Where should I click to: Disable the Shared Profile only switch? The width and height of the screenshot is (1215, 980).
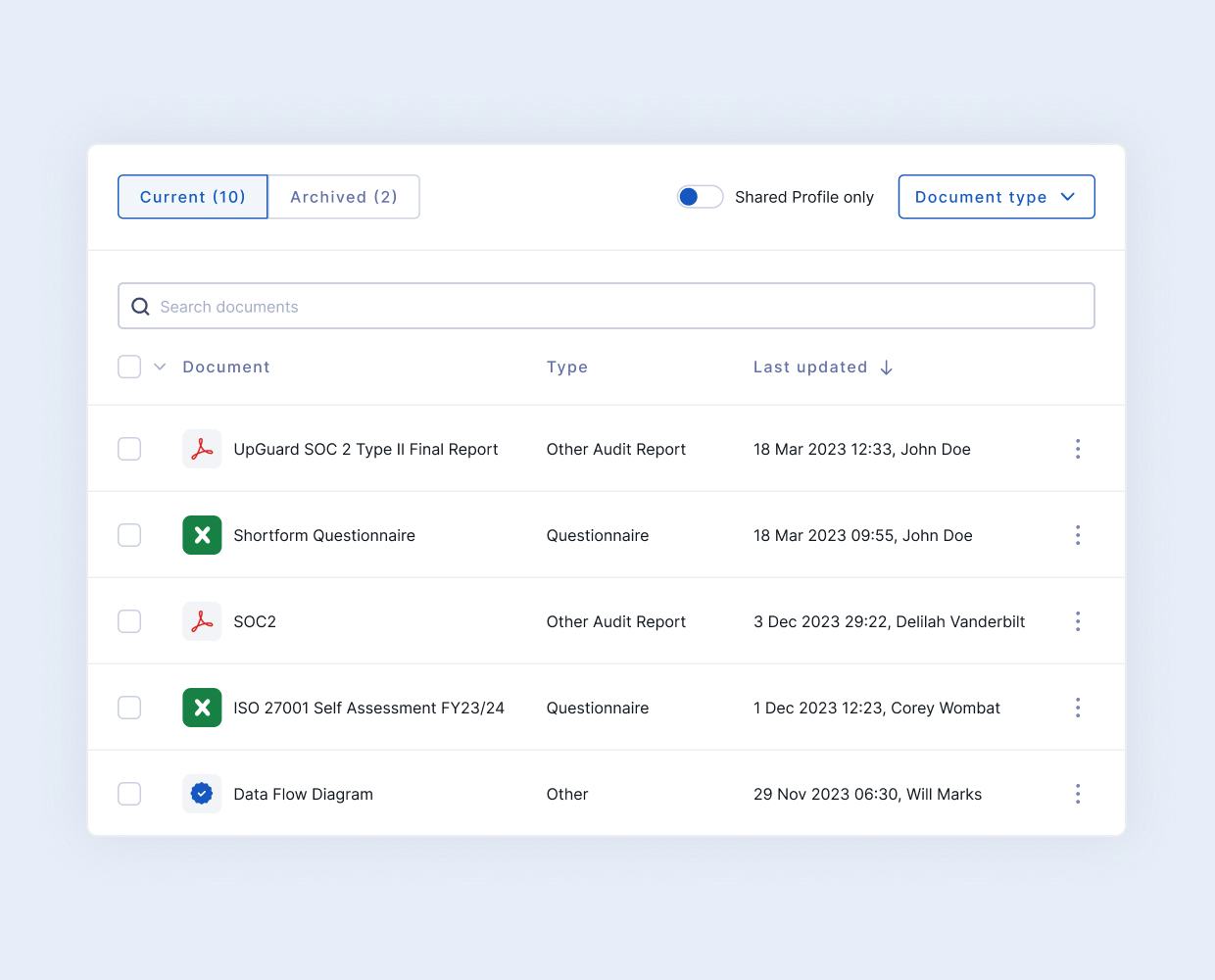pyautogui.click(x=701, y=196)
